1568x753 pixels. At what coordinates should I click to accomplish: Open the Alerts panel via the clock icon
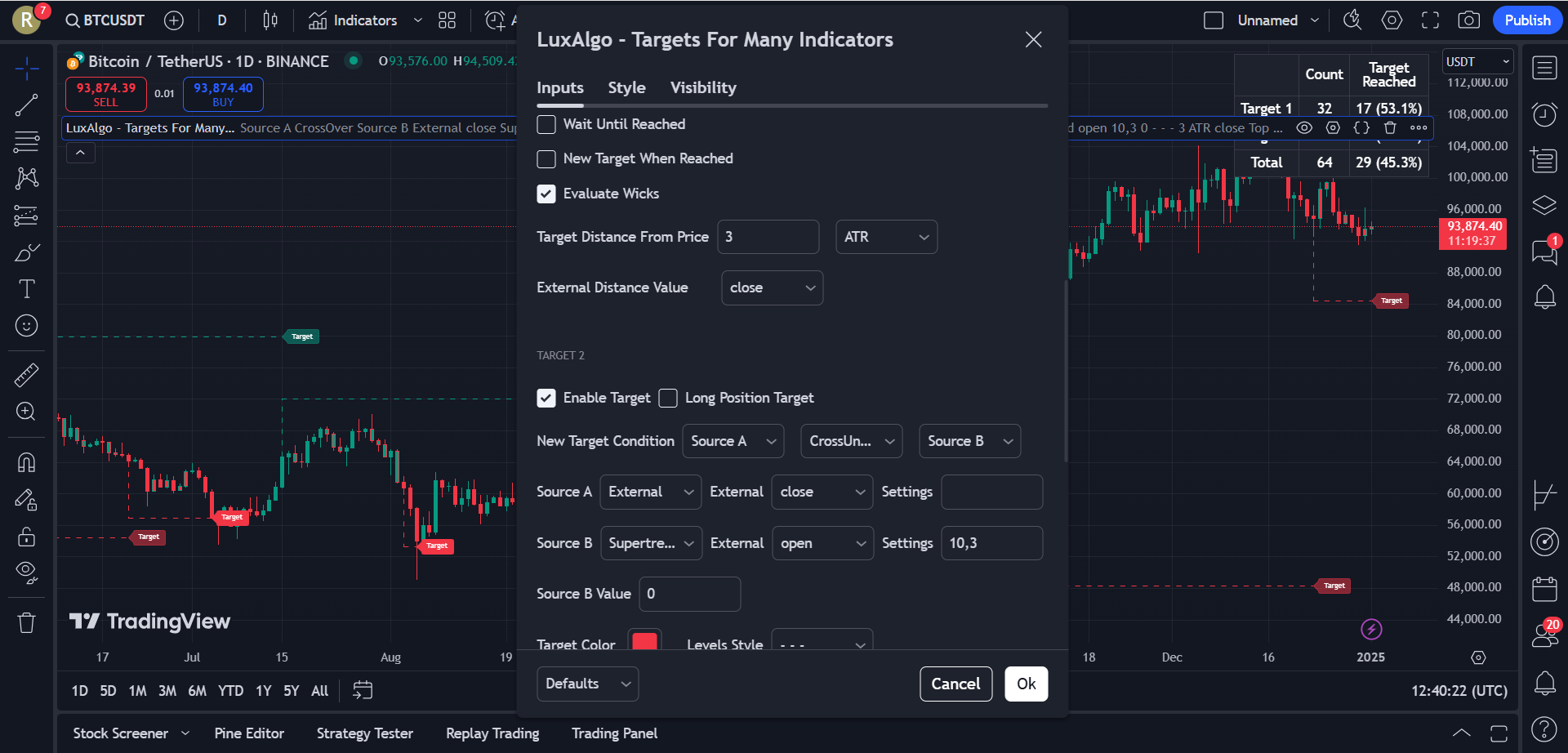1544,114
